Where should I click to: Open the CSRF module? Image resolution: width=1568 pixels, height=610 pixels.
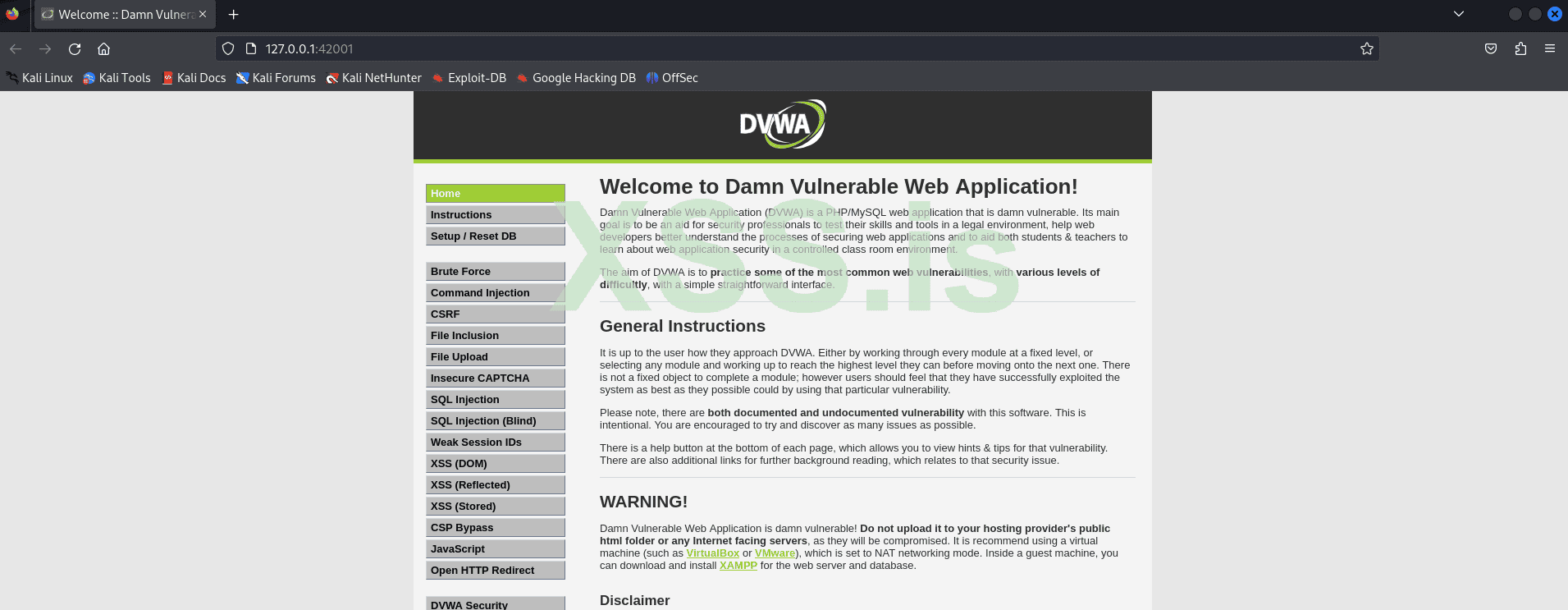point(496,314)
